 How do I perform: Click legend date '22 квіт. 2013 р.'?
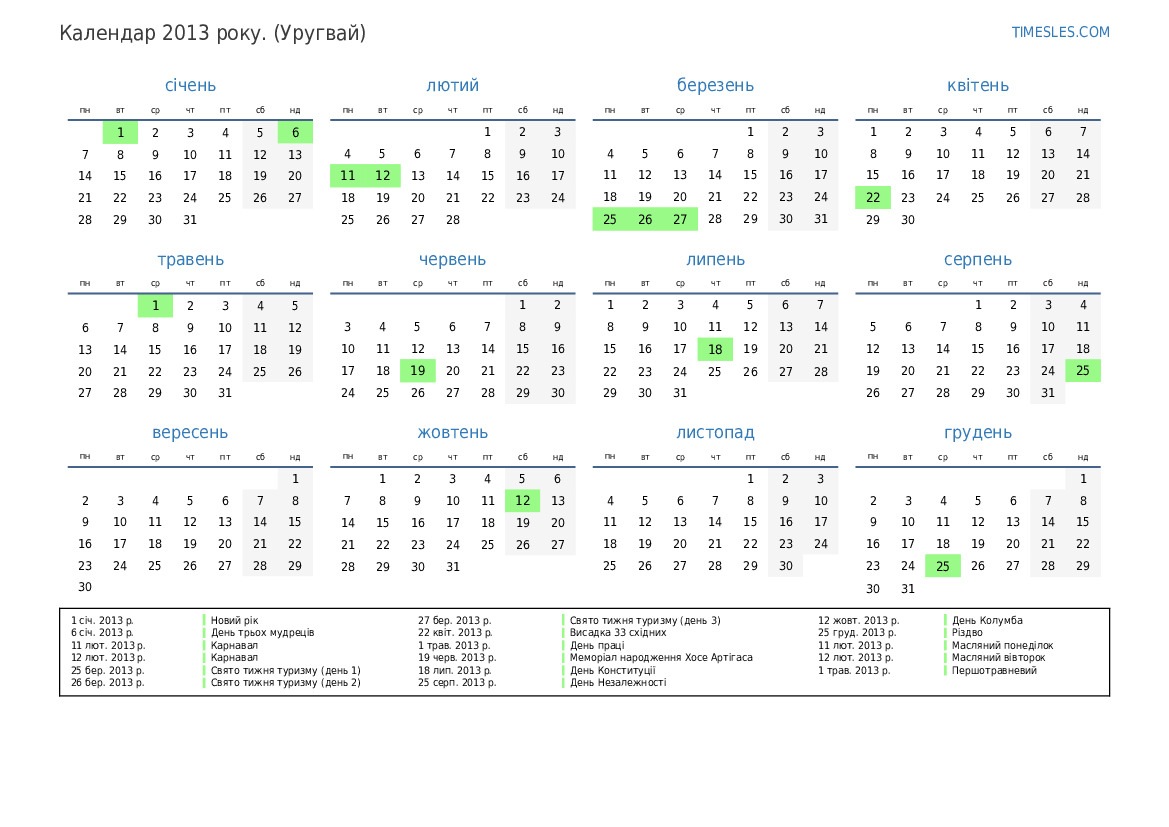(x=455, y=632)
